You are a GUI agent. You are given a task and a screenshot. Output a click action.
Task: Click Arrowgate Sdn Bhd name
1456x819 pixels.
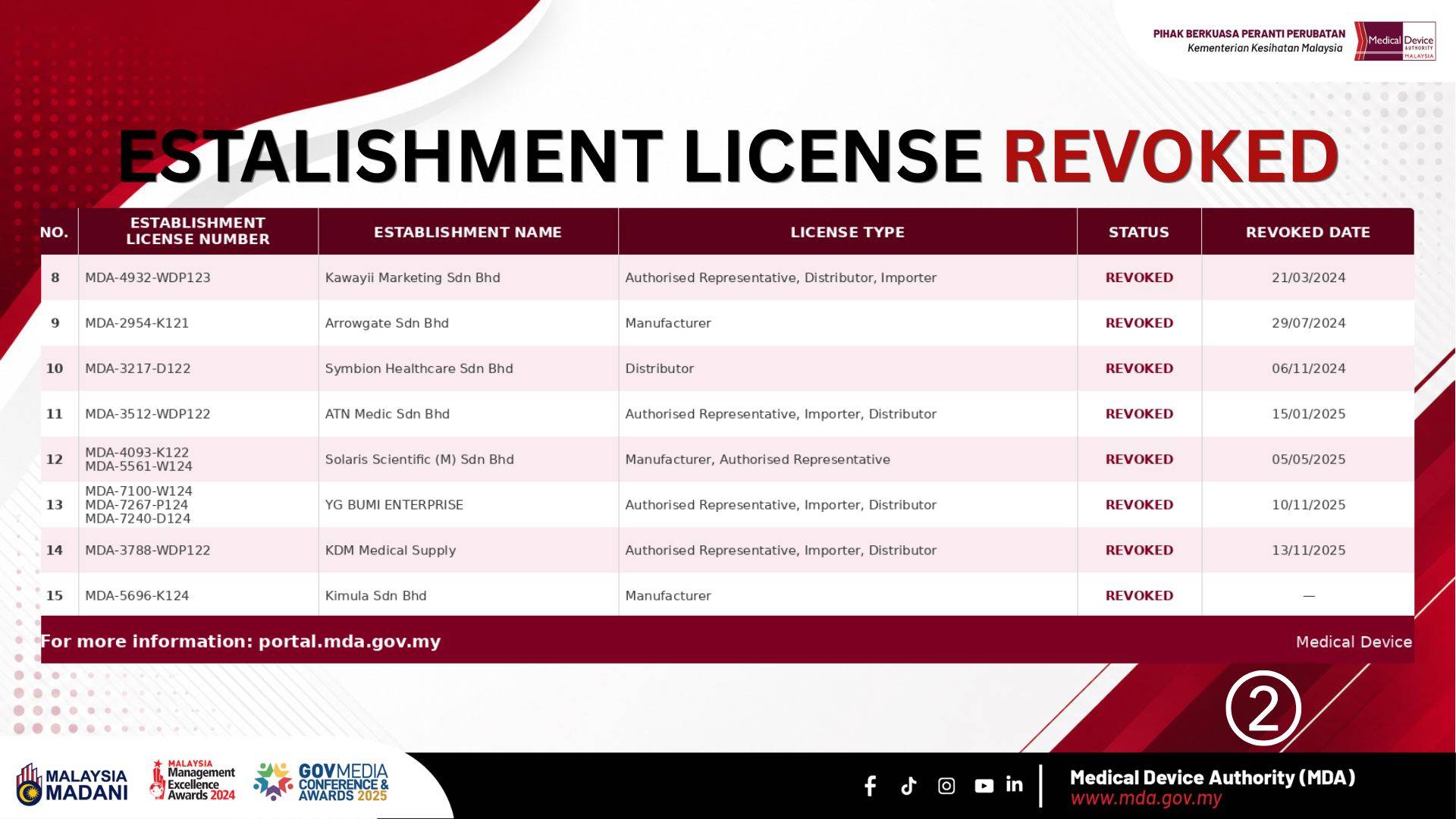(387, 323)
